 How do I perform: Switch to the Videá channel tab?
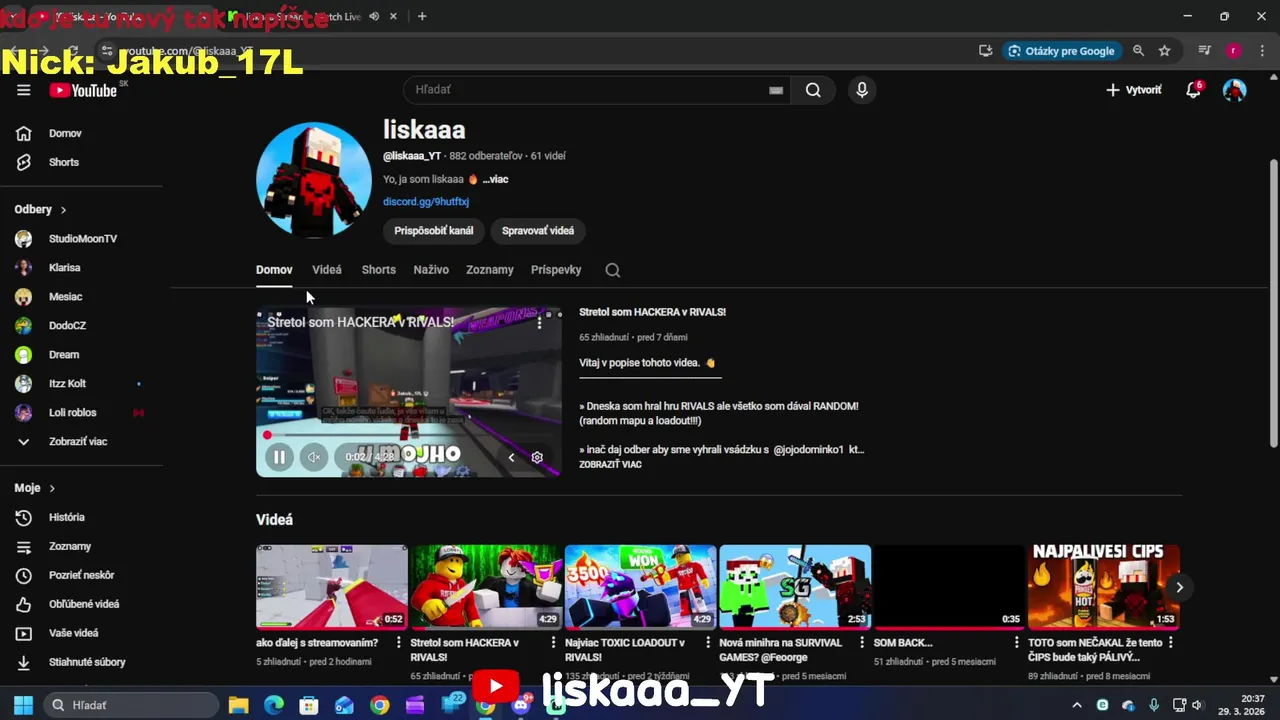pos(327,270)
